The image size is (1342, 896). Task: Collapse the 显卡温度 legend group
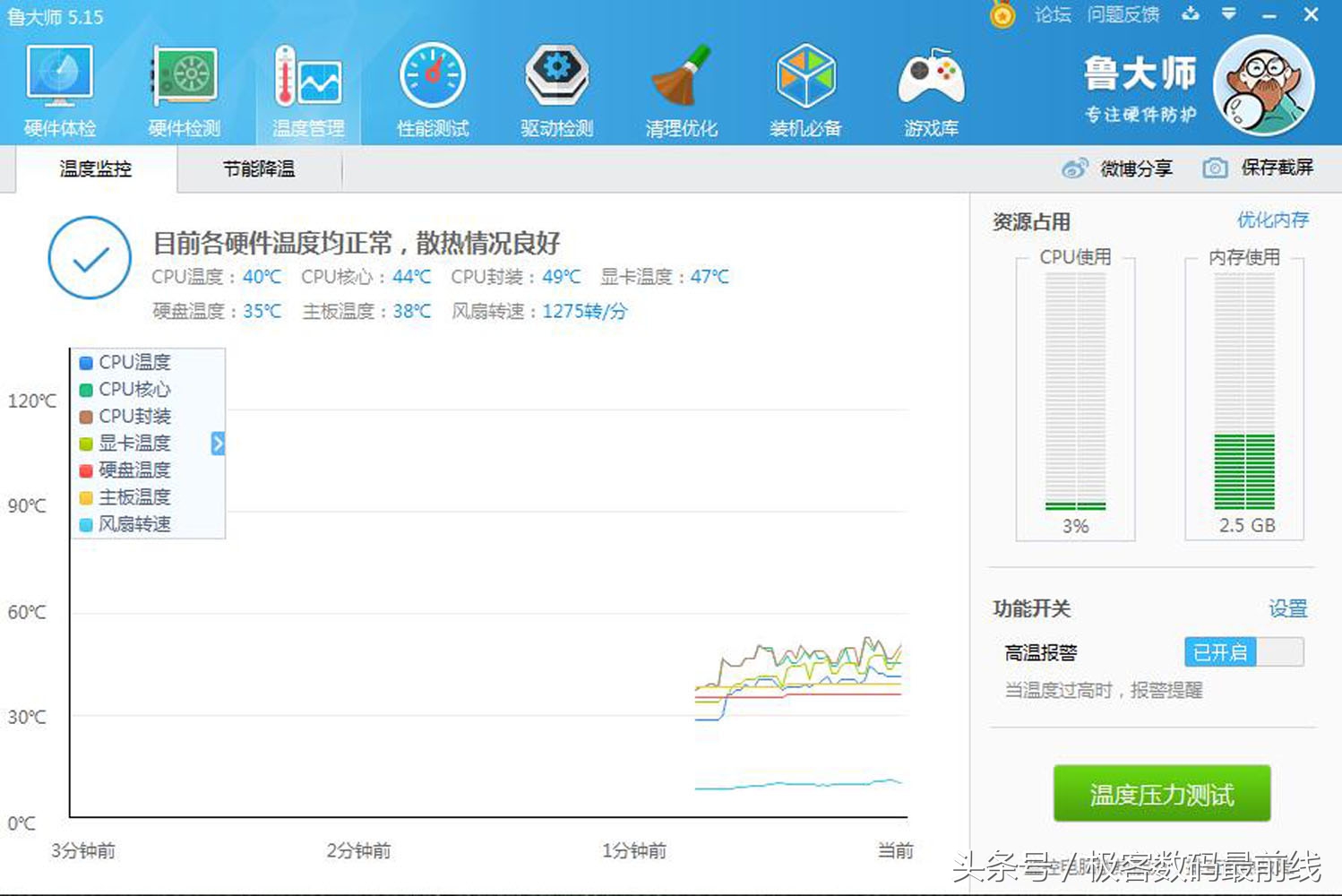coord(125,443)
